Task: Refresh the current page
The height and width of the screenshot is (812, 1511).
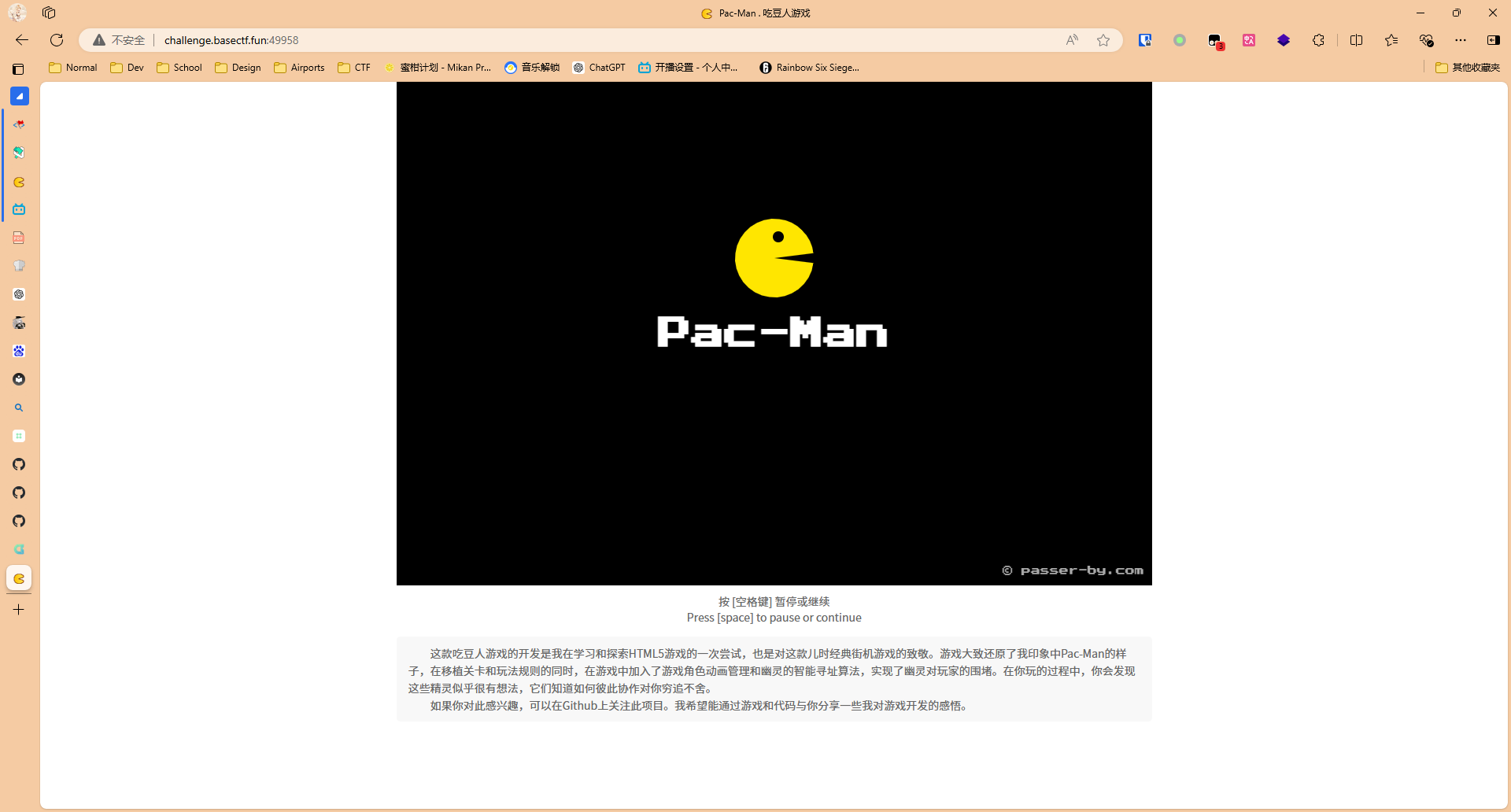Action: (x=57, y=40)
